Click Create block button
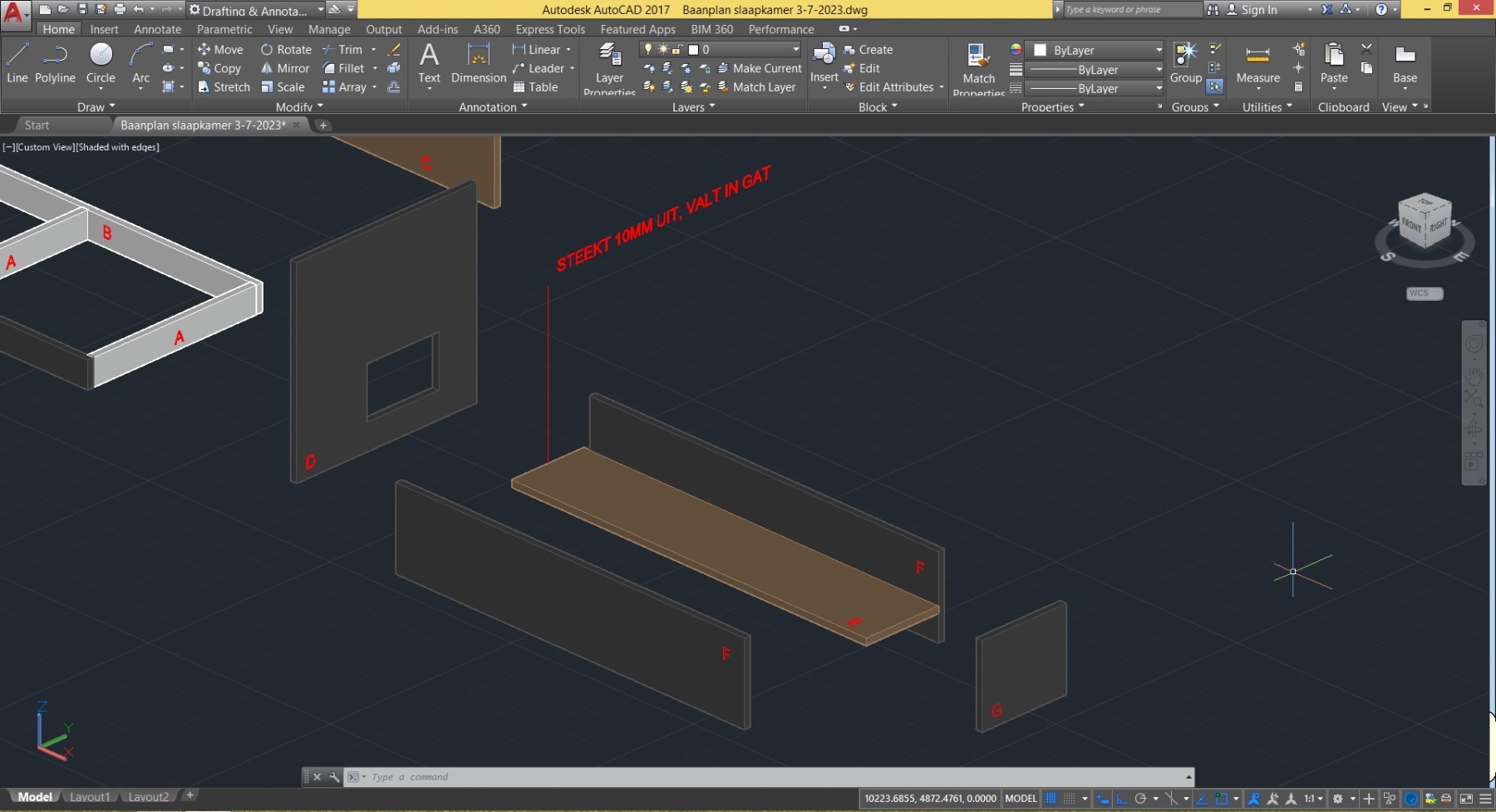The image size is (1496, 812). pos(868,50)
